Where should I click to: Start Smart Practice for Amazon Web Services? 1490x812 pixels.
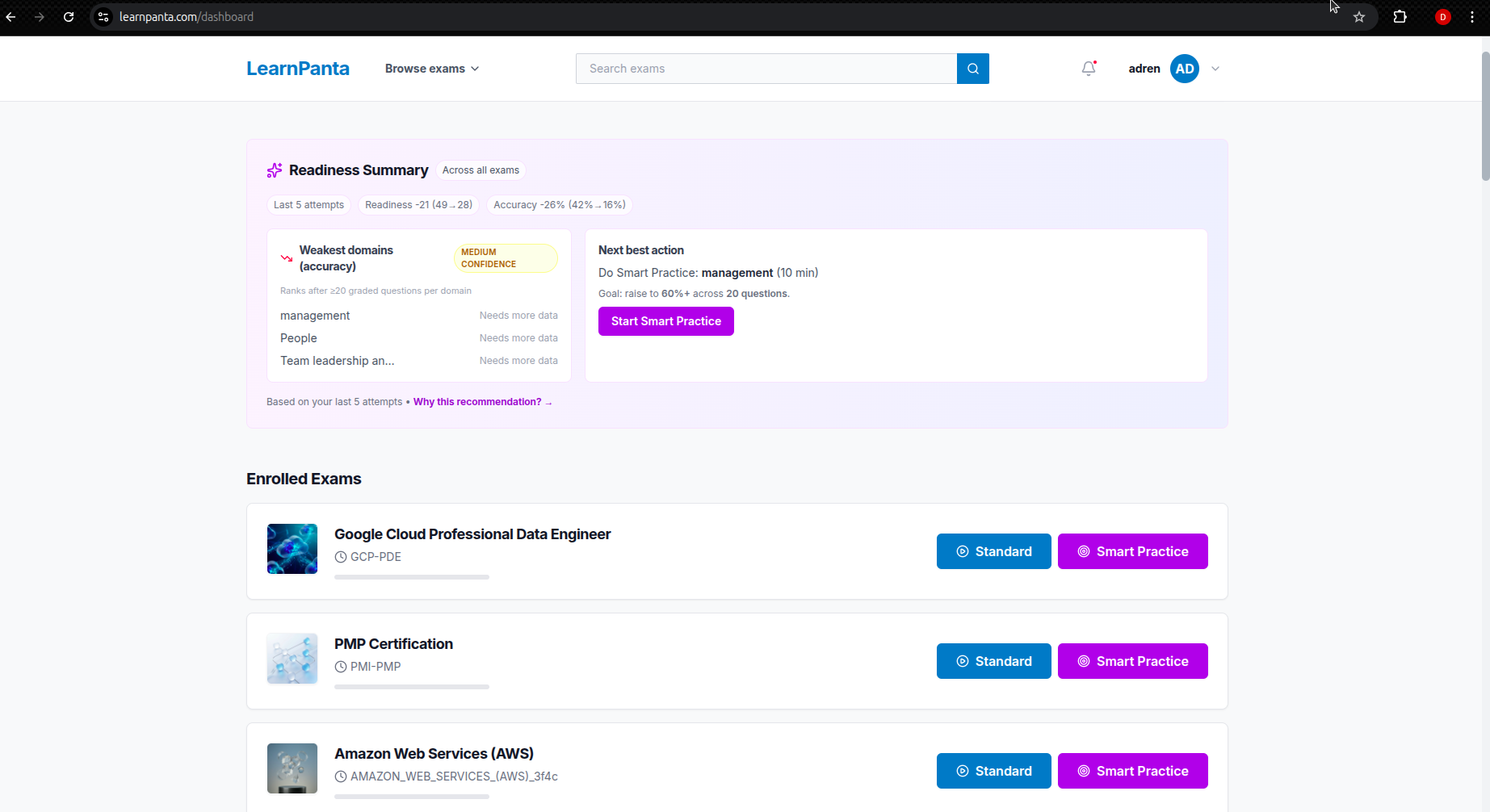tap(1133, 771)
